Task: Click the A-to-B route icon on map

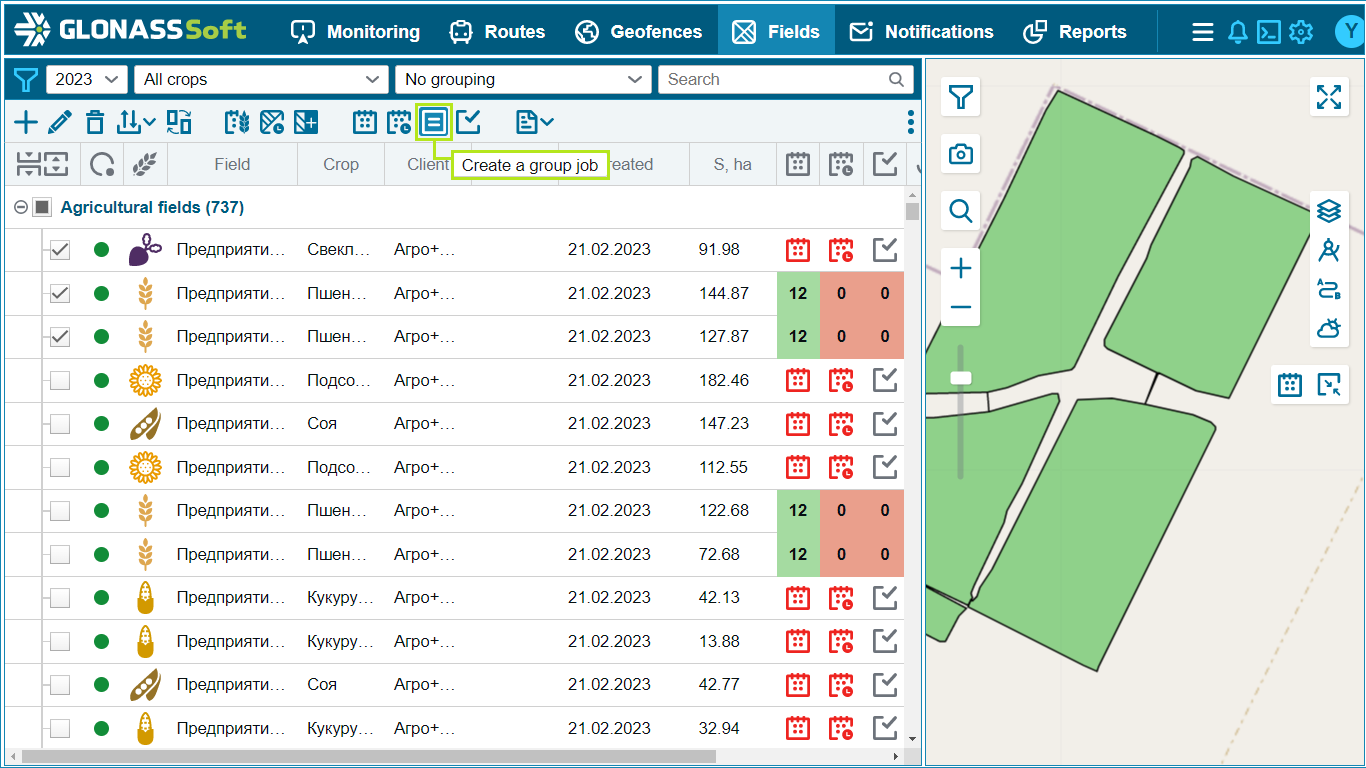Action: click(x=1328, y=289)
